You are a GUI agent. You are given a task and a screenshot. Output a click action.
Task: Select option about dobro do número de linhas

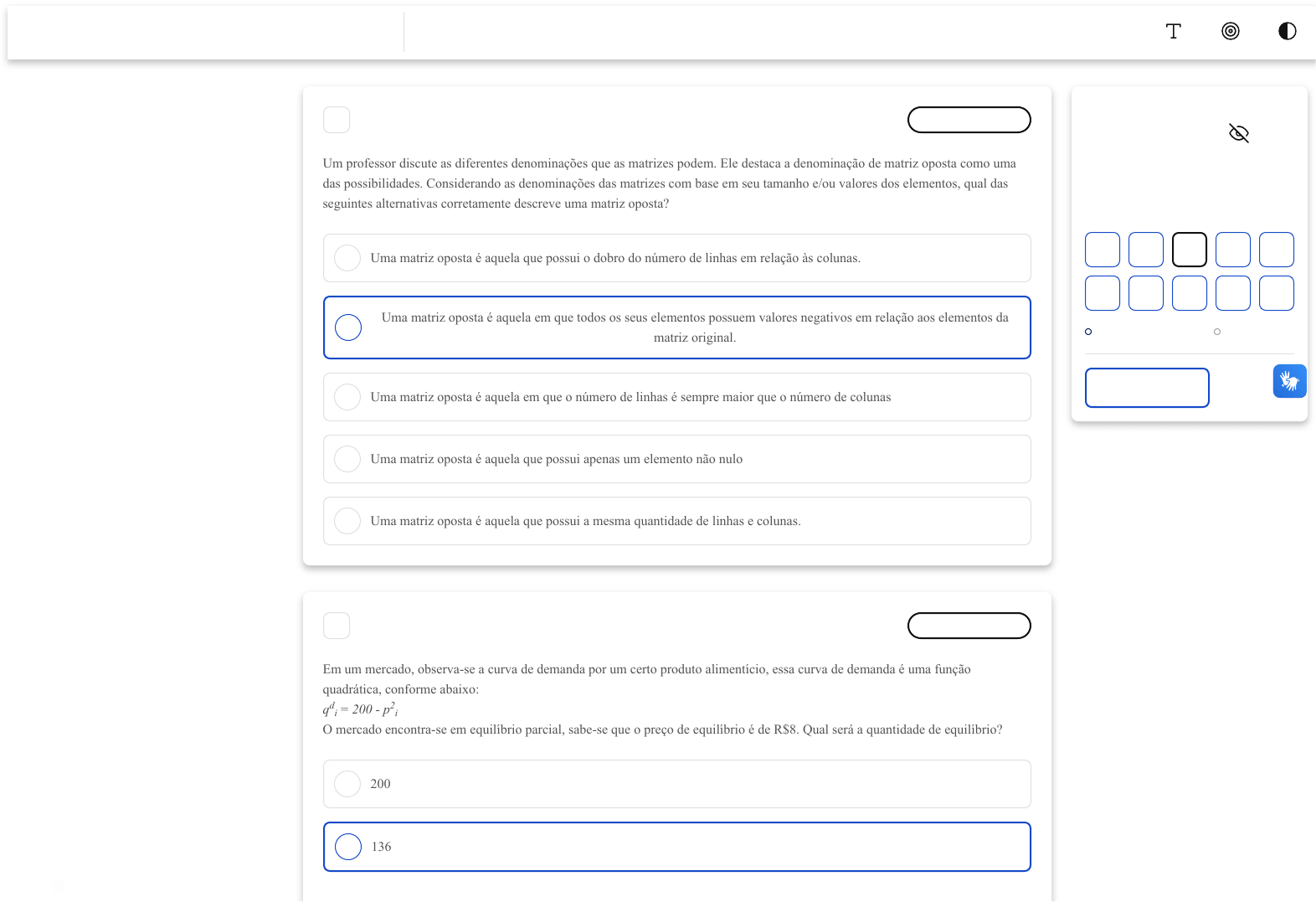[347, 258]
